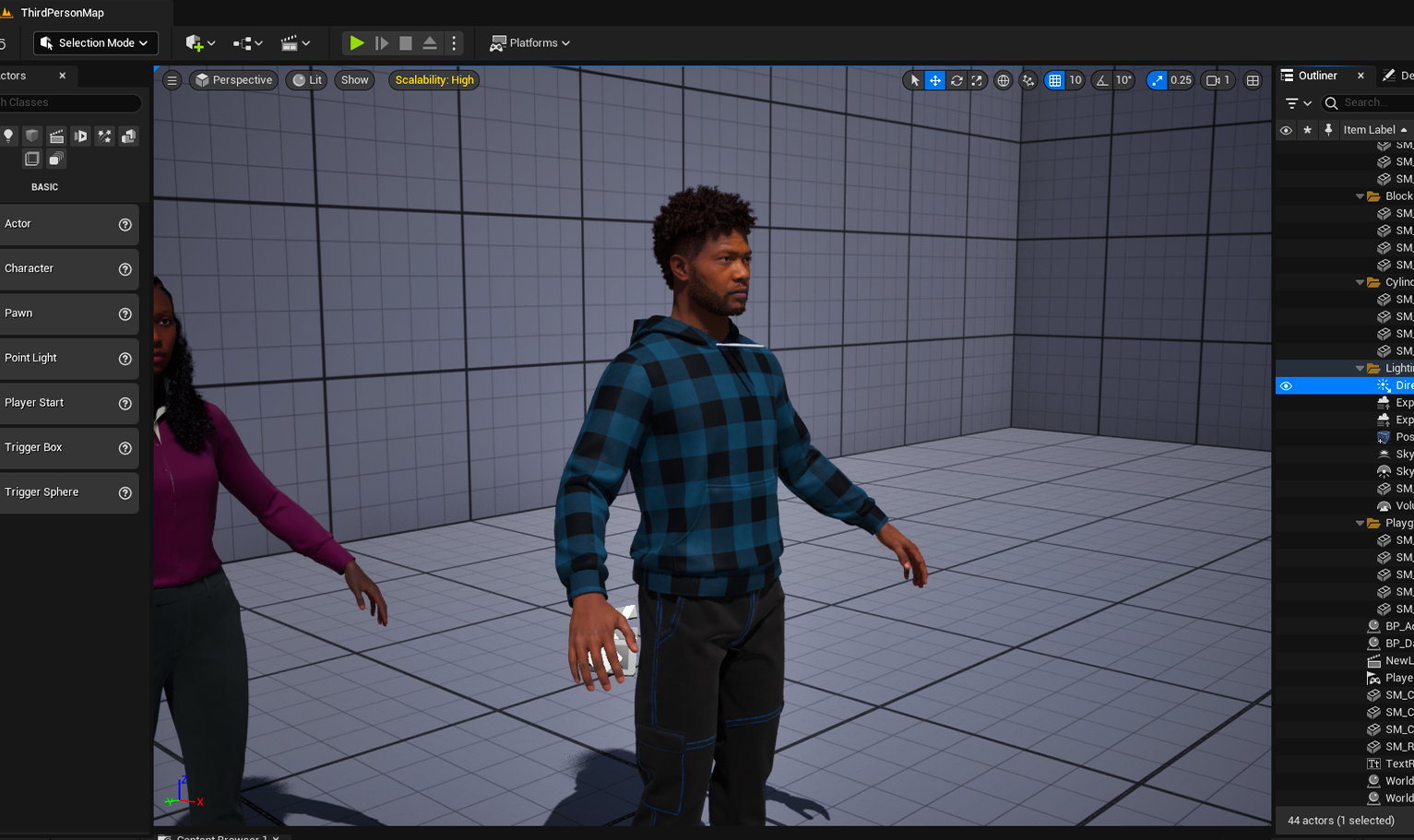Open rotation snap 10° dropdown
This screenshot has width=1414, height=840.
(1123, 80)
